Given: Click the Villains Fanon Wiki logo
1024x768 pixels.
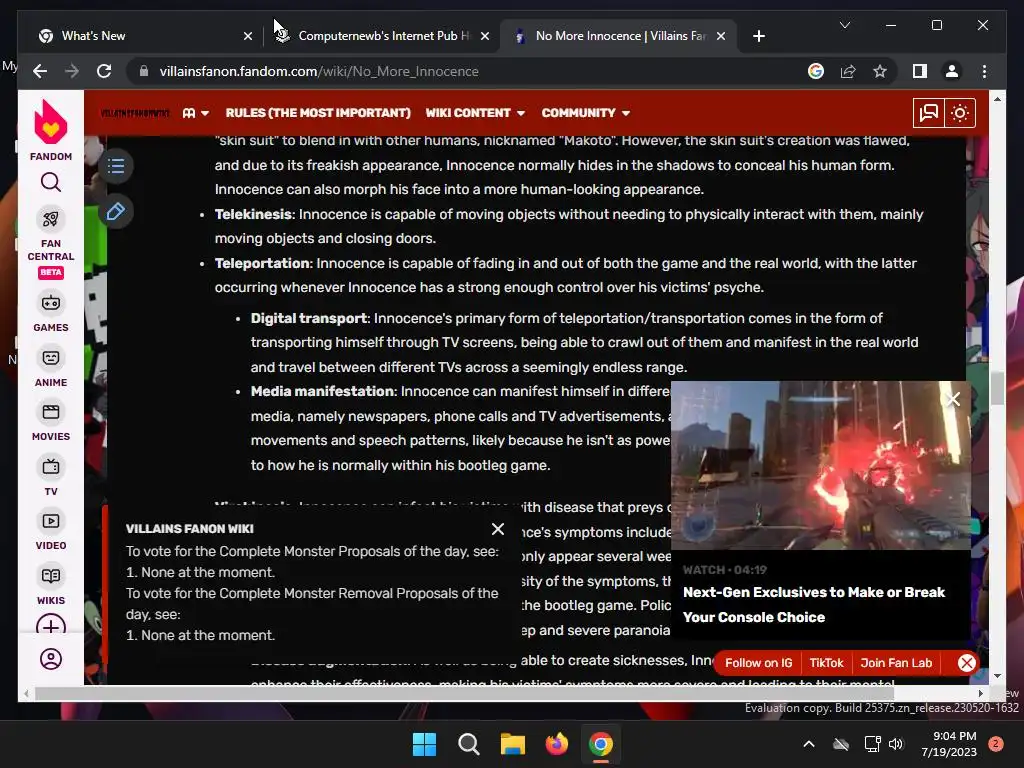Looking at the screenshot, I should tap(135, 113).
